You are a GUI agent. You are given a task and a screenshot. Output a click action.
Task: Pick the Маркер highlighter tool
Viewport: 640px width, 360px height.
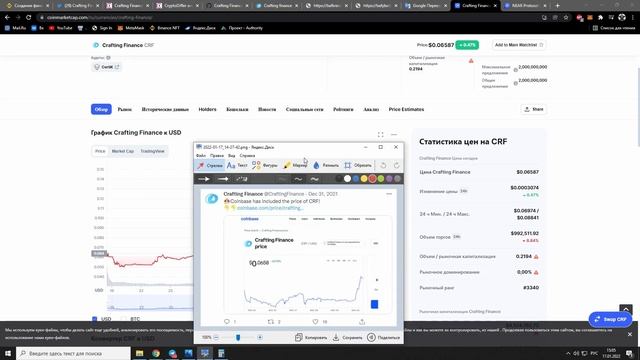[x=295, y=165]
